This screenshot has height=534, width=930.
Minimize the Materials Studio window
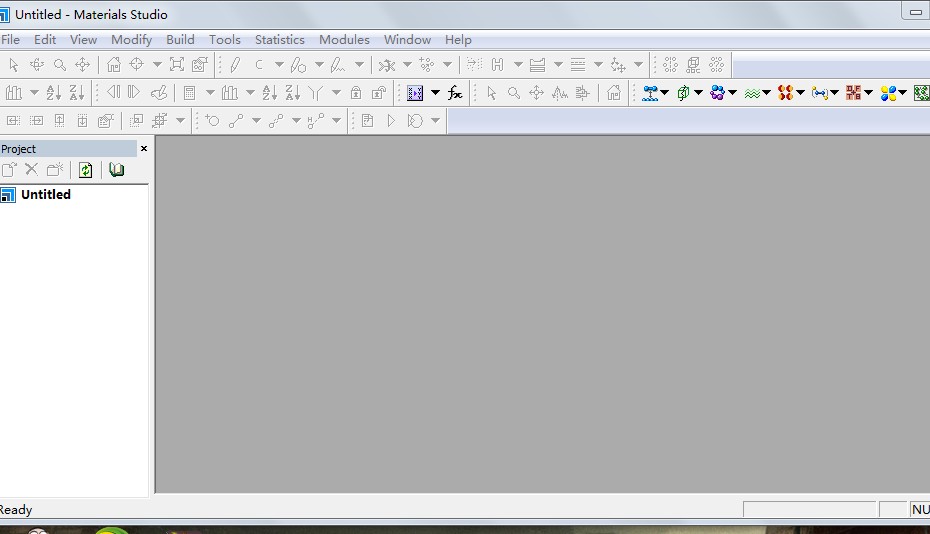[x=916, y=12]
